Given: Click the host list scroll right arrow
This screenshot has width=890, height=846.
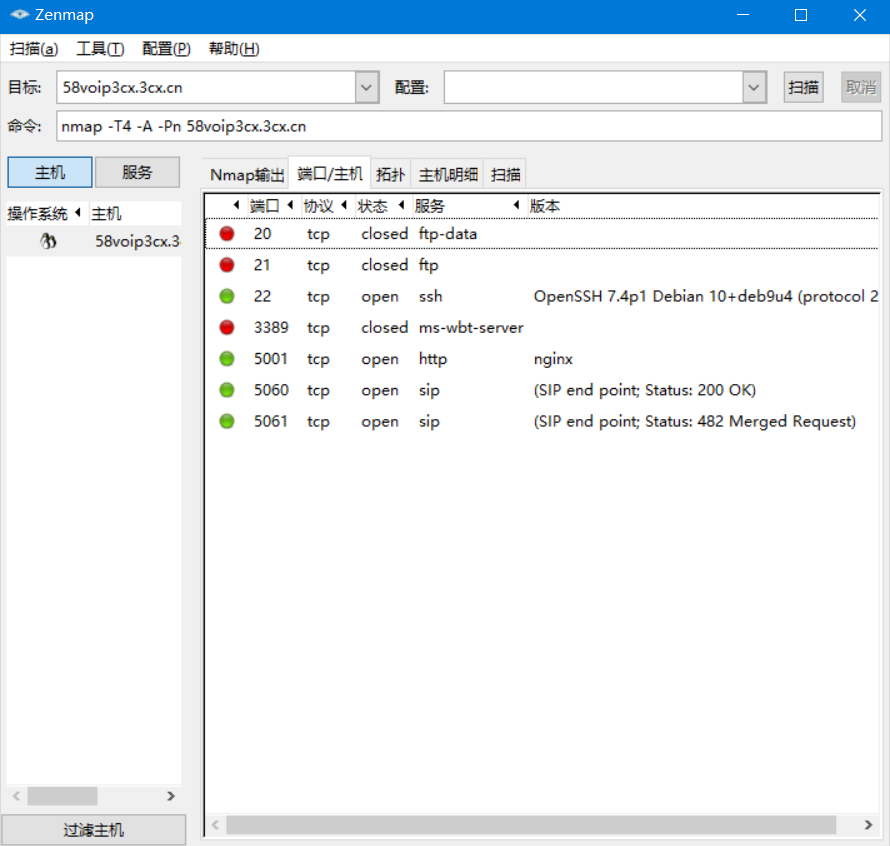Looking at the screenshot, I should 171,796.
